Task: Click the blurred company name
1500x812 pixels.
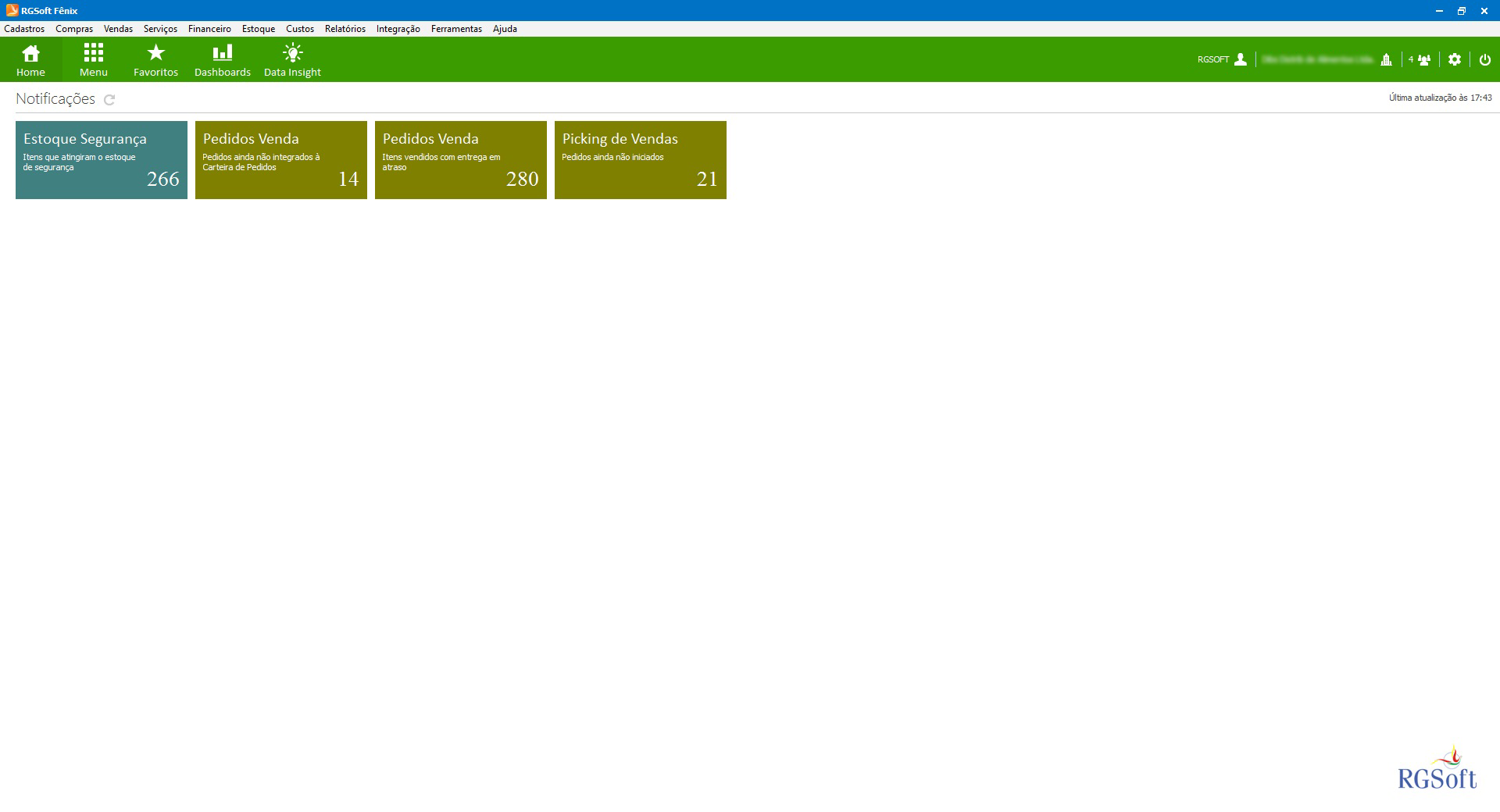Action: [x=1318, y=59]
